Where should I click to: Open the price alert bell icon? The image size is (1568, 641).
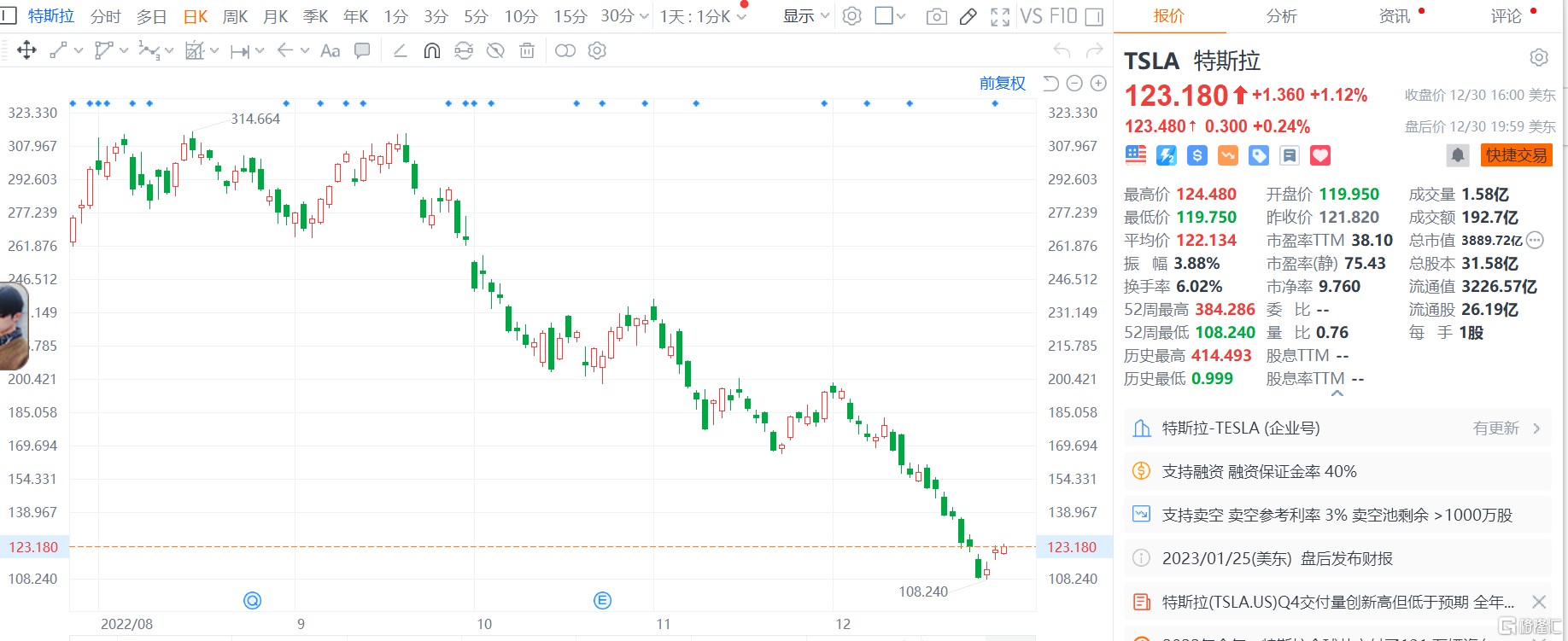[1457, 155]
